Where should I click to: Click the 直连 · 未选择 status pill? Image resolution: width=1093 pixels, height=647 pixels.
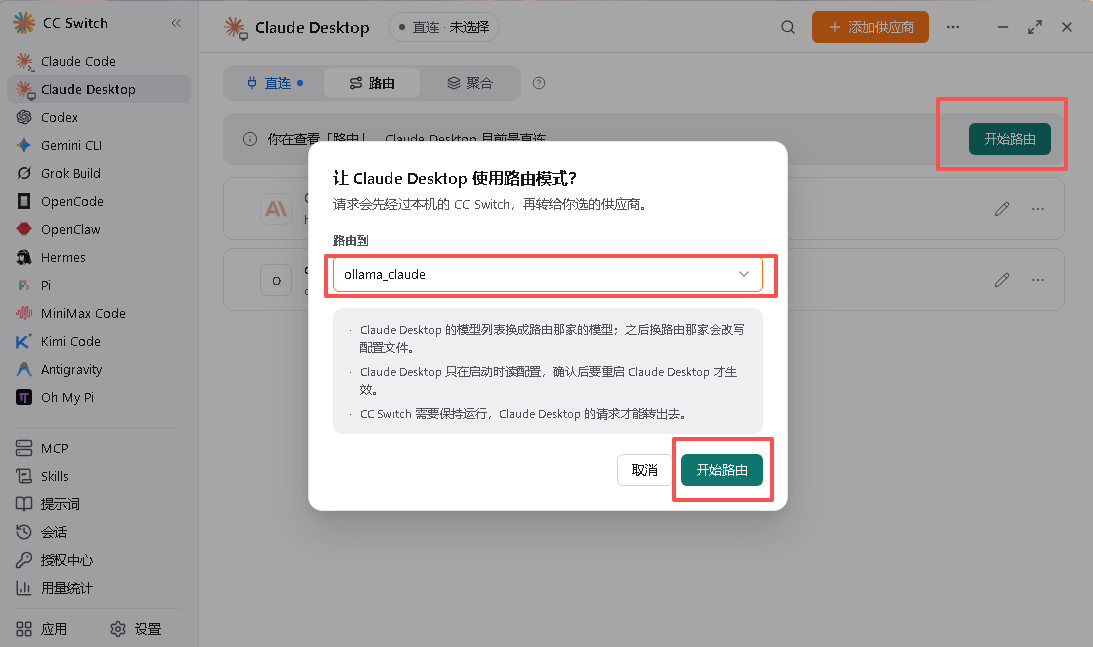444,27
